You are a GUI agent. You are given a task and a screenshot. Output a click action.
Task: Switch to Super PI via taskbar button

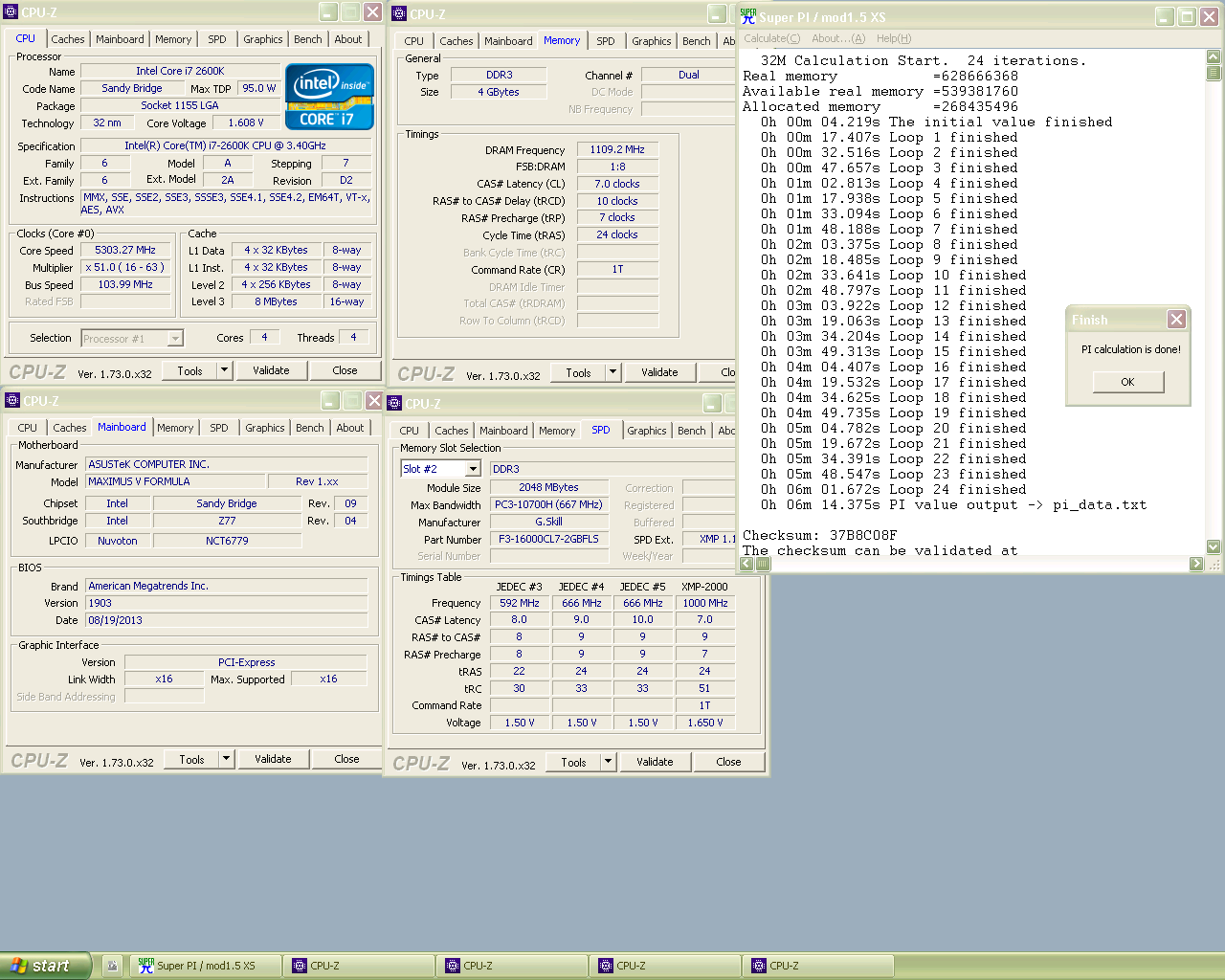(x=206, y=966)
